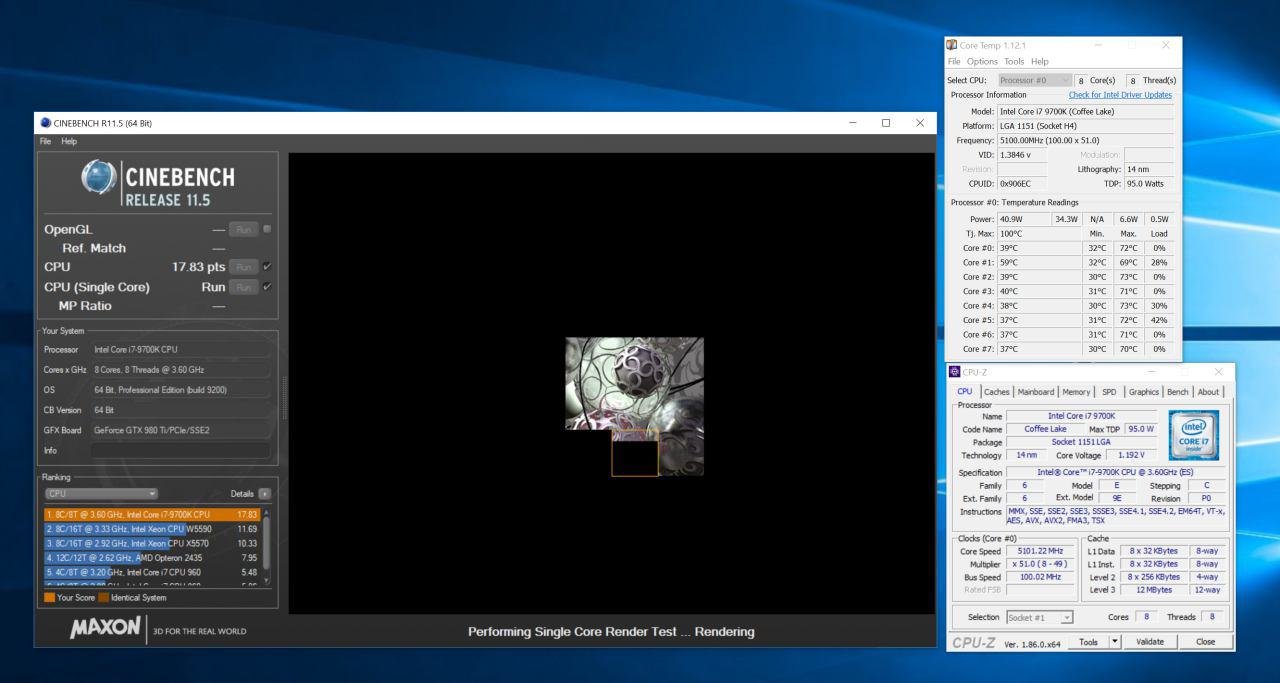Select ranking row 5 Intel Core i7 960
The height and width of the screenshot is (683, 1280).
click(x=152, y=572)
